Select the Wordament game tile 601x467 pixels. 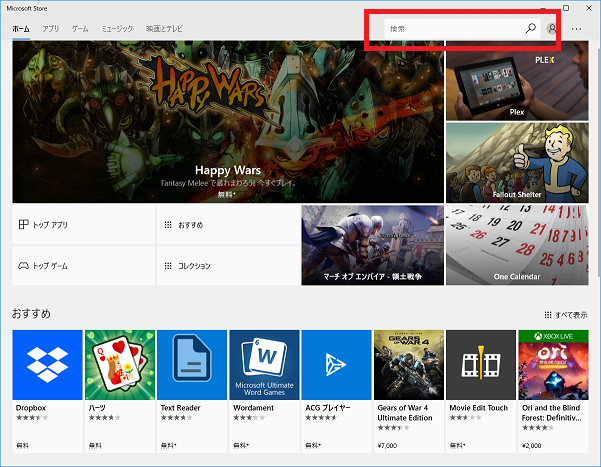click(264, 365)
